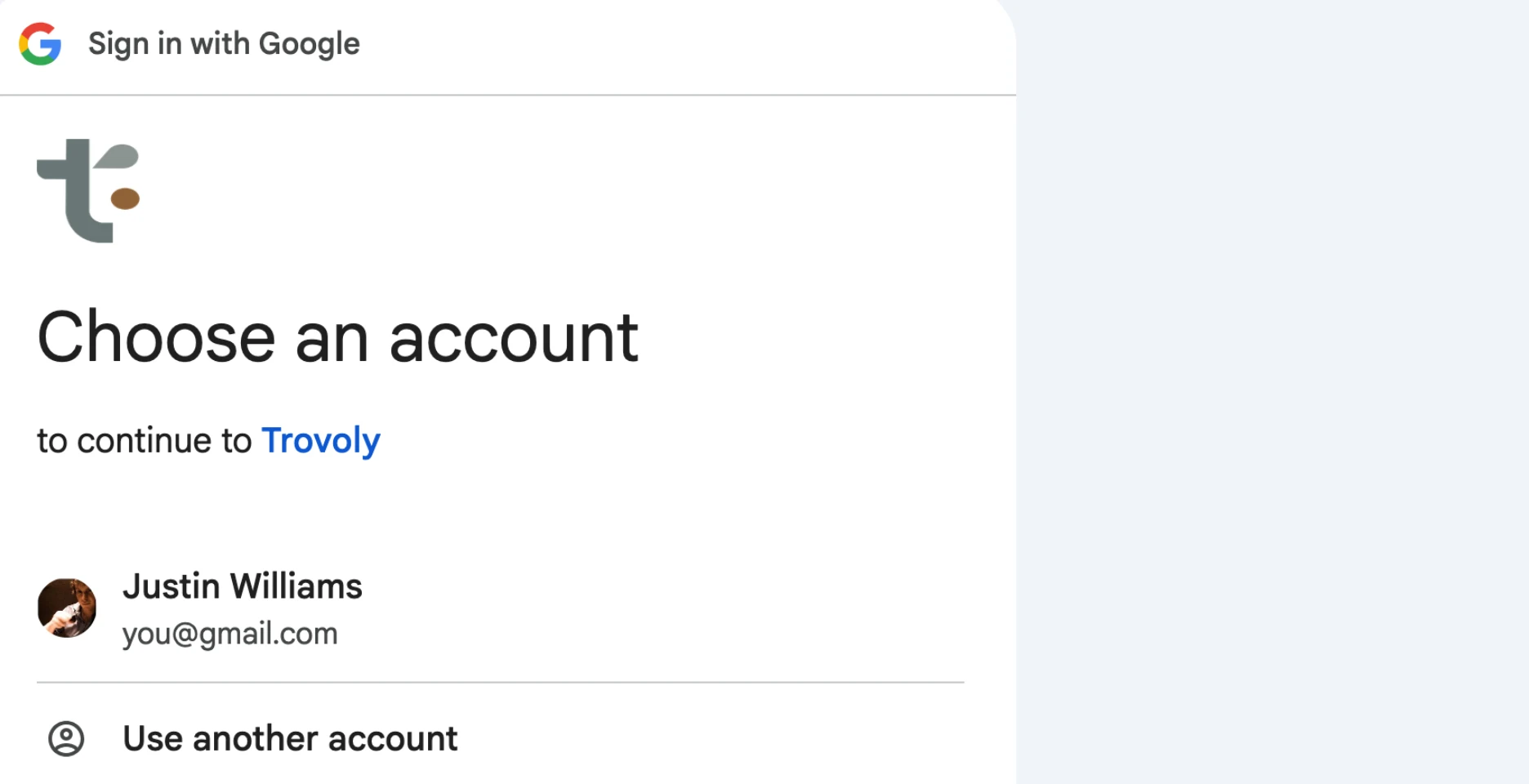
Task: Click the brown dot in Trovoly logo
Action: pos(125,198)
